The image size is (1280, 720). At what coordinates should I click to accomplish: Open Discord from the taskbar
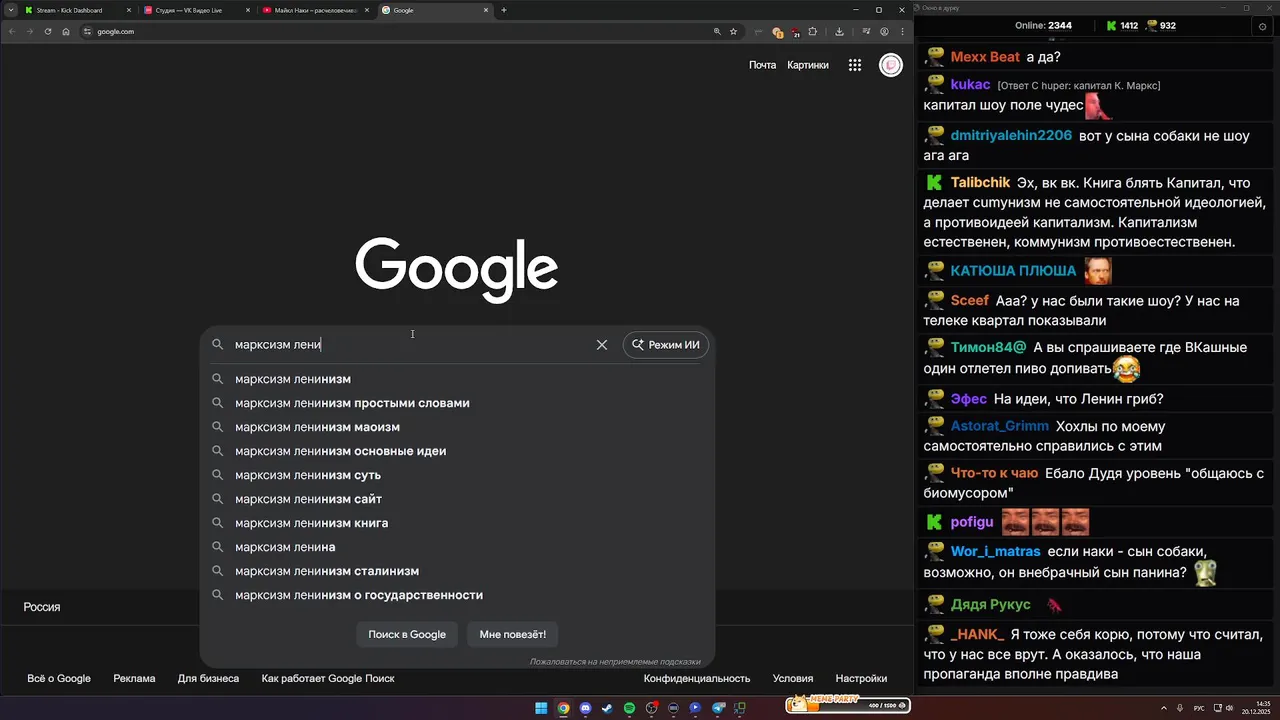(x=585, y=708)
